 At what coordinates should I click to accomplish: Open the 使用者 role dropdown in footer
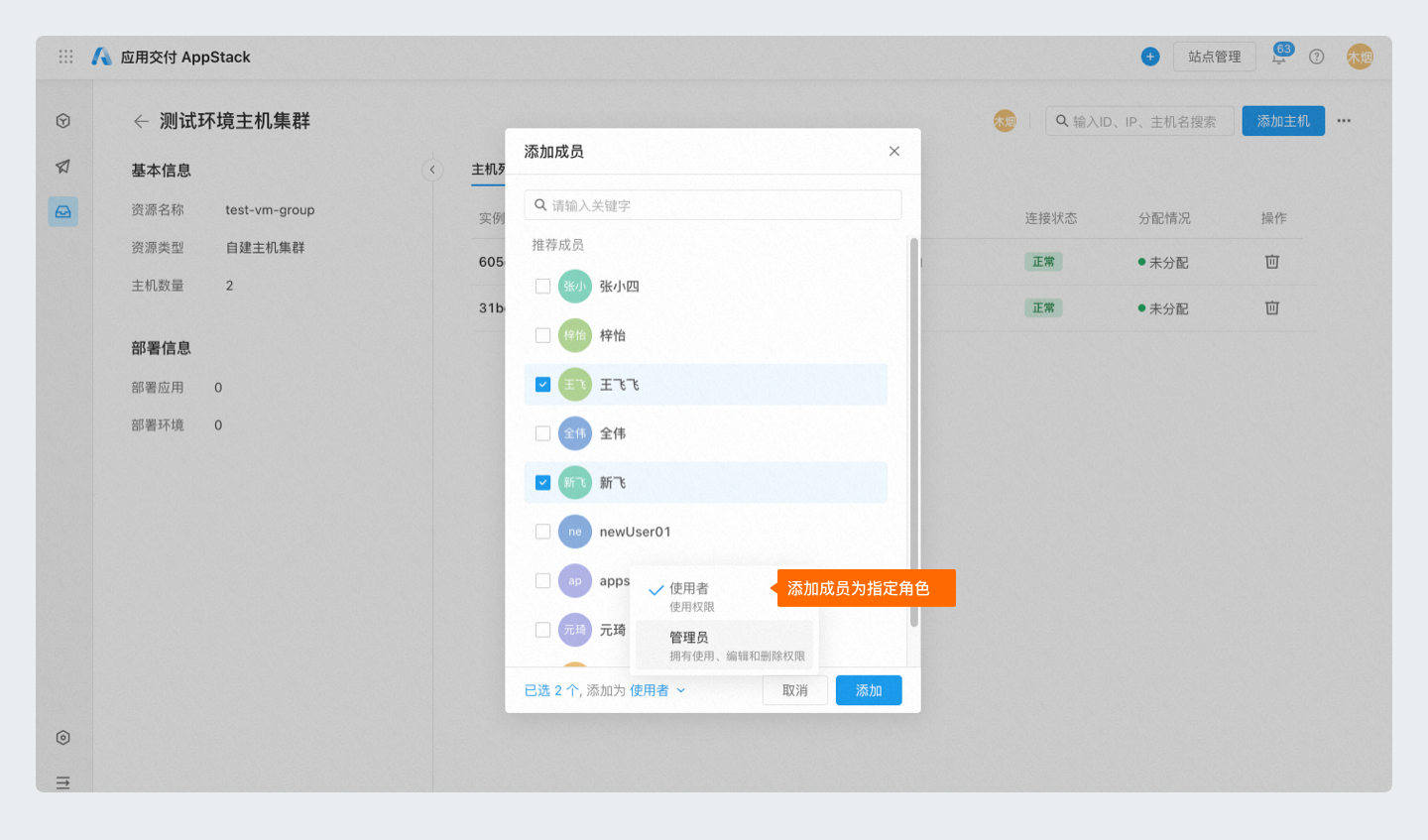657,690
